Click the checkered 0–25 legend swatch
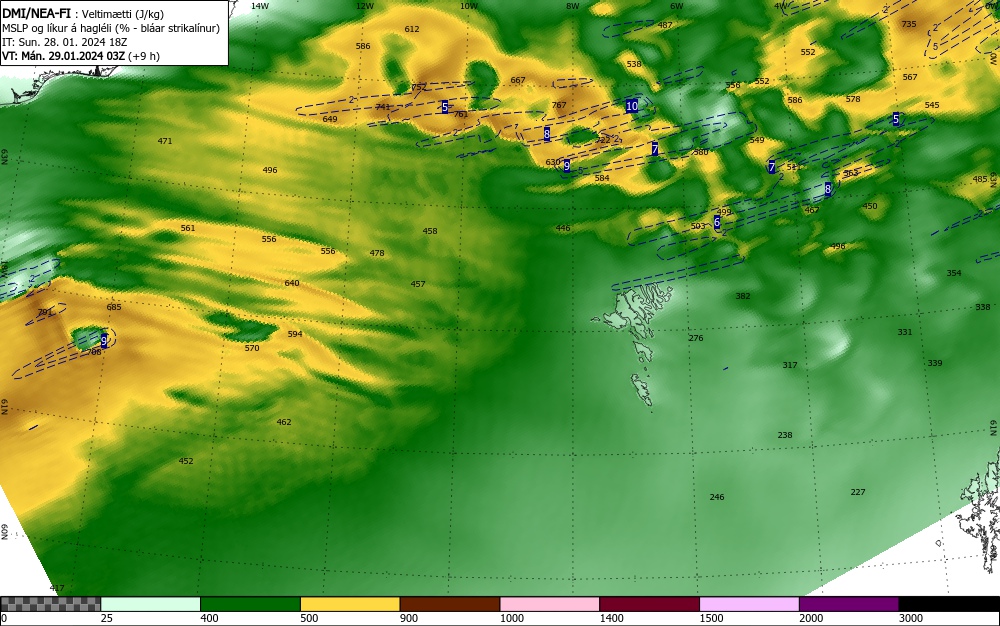The height and width of the screenshot is (626, 1000). [x=50, y=604]
